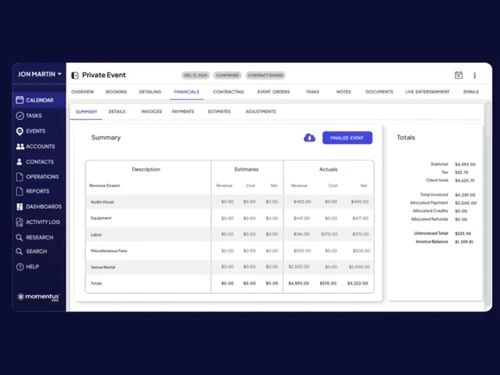500x375 pixels.
Task: Click the Subtotal value in Totals
Action: click(465, 164)
